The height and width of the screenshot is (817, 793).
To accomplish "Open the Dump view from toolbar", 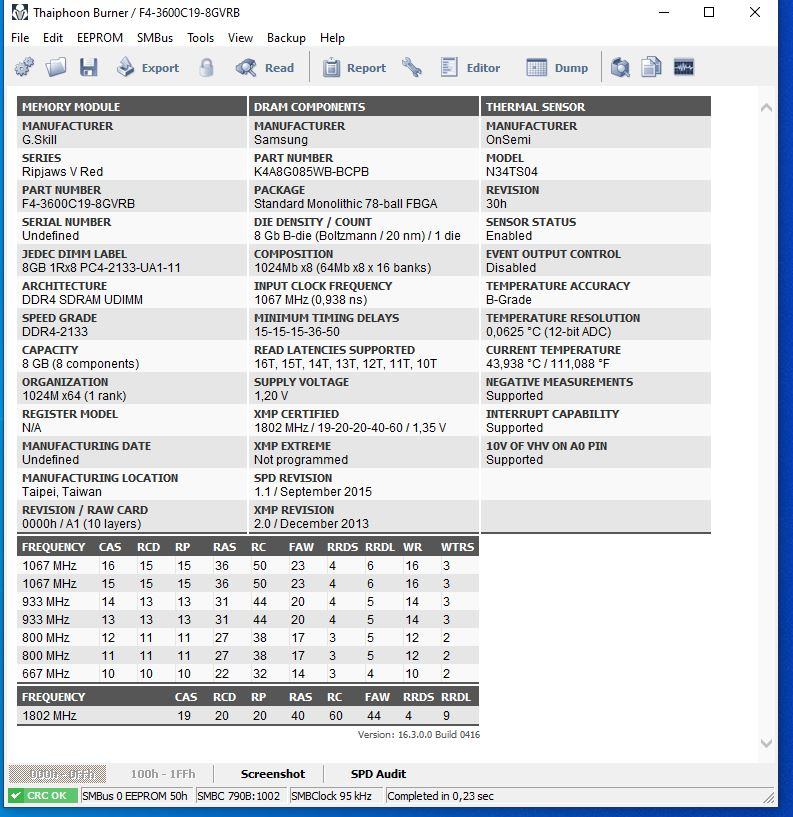I will coord(557,68).
